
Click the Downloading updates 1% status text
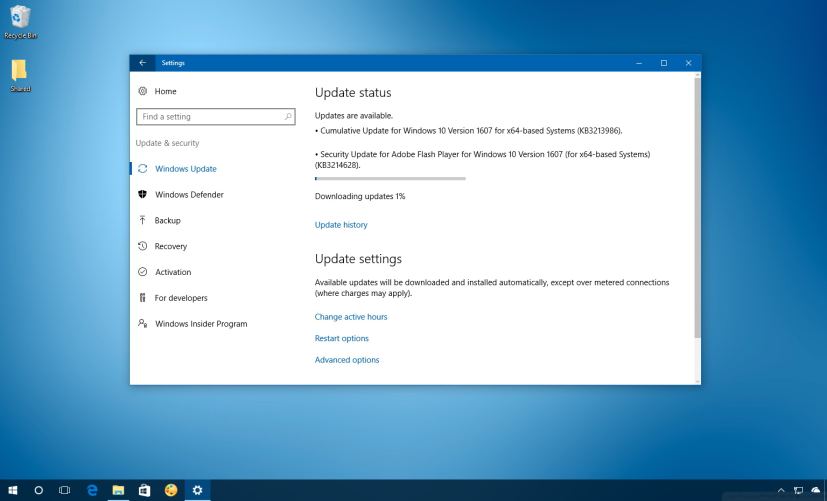click(360, 196)
